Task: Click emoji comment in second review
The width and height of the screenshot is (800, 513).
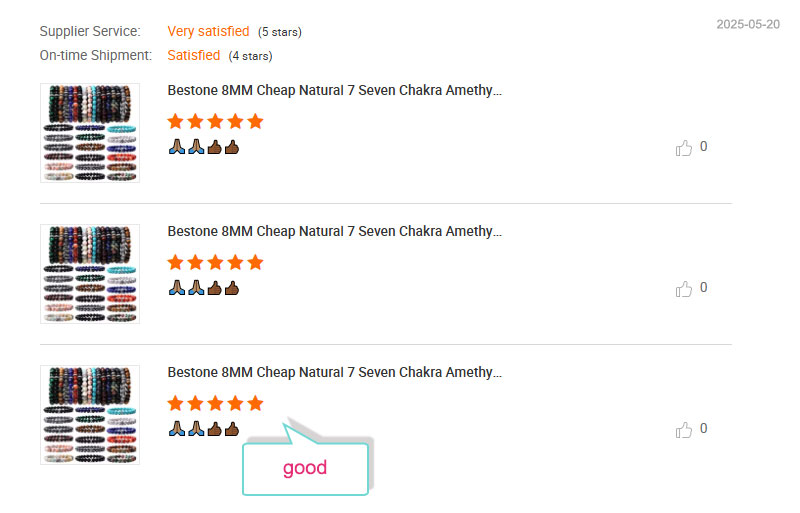Action: point(204,288)
